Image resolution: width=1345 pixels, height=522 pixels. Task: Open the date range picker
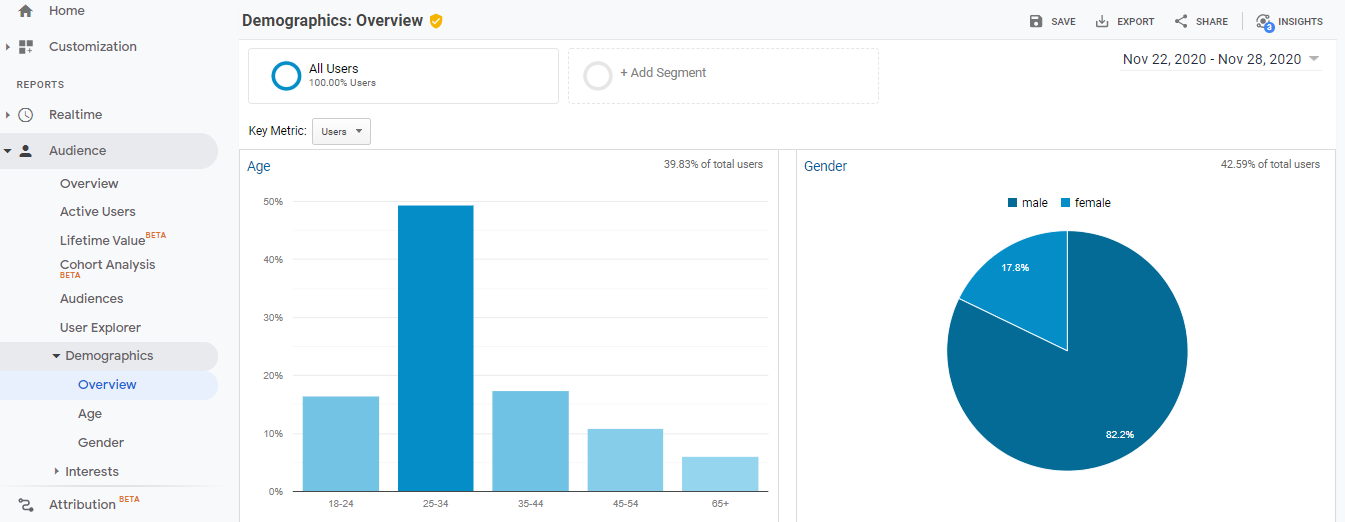tap(1220, 59)
